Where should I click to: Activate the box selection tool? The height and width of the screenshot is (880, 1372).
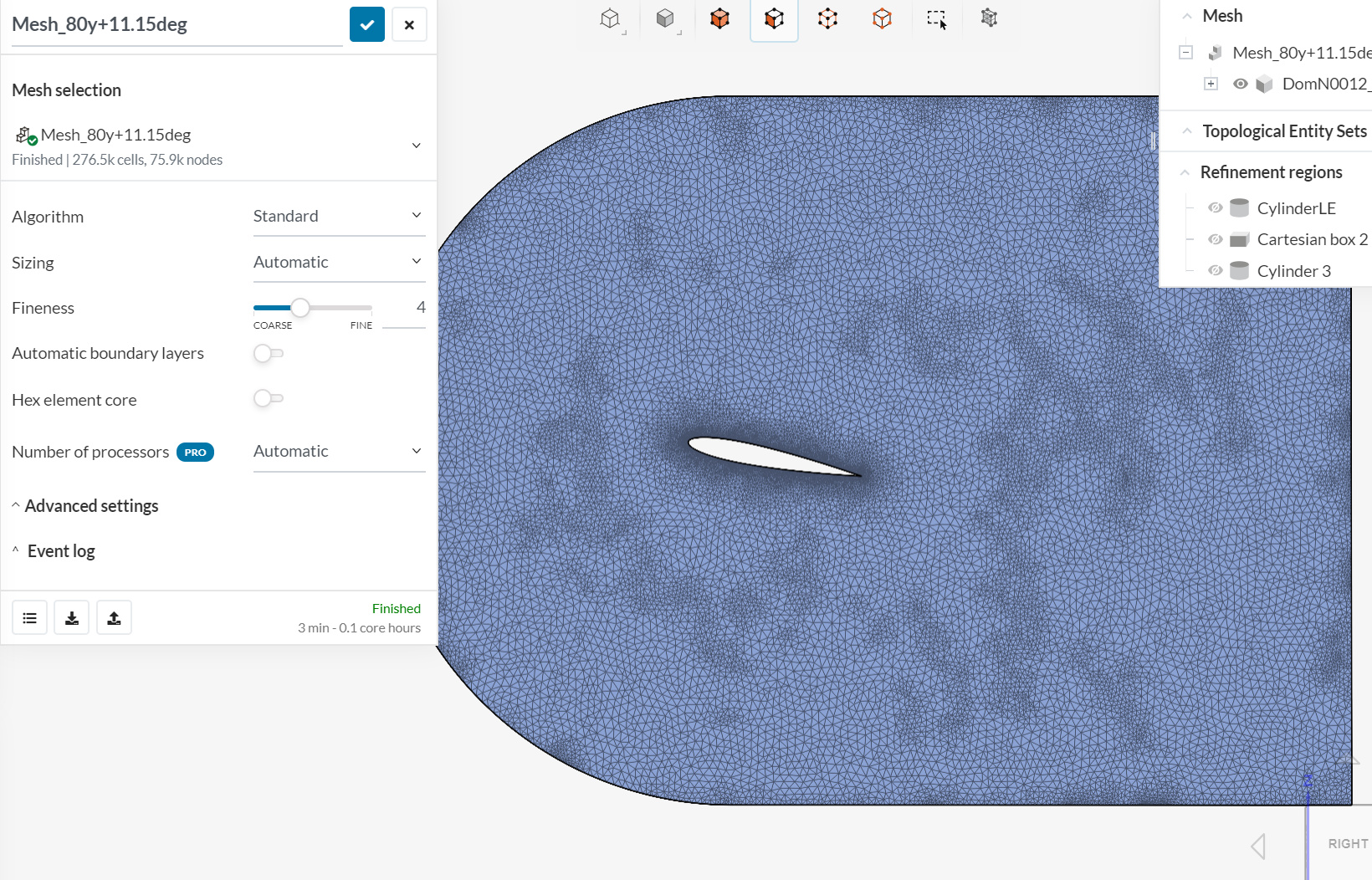pyautogui.click(x=936, y=18)
